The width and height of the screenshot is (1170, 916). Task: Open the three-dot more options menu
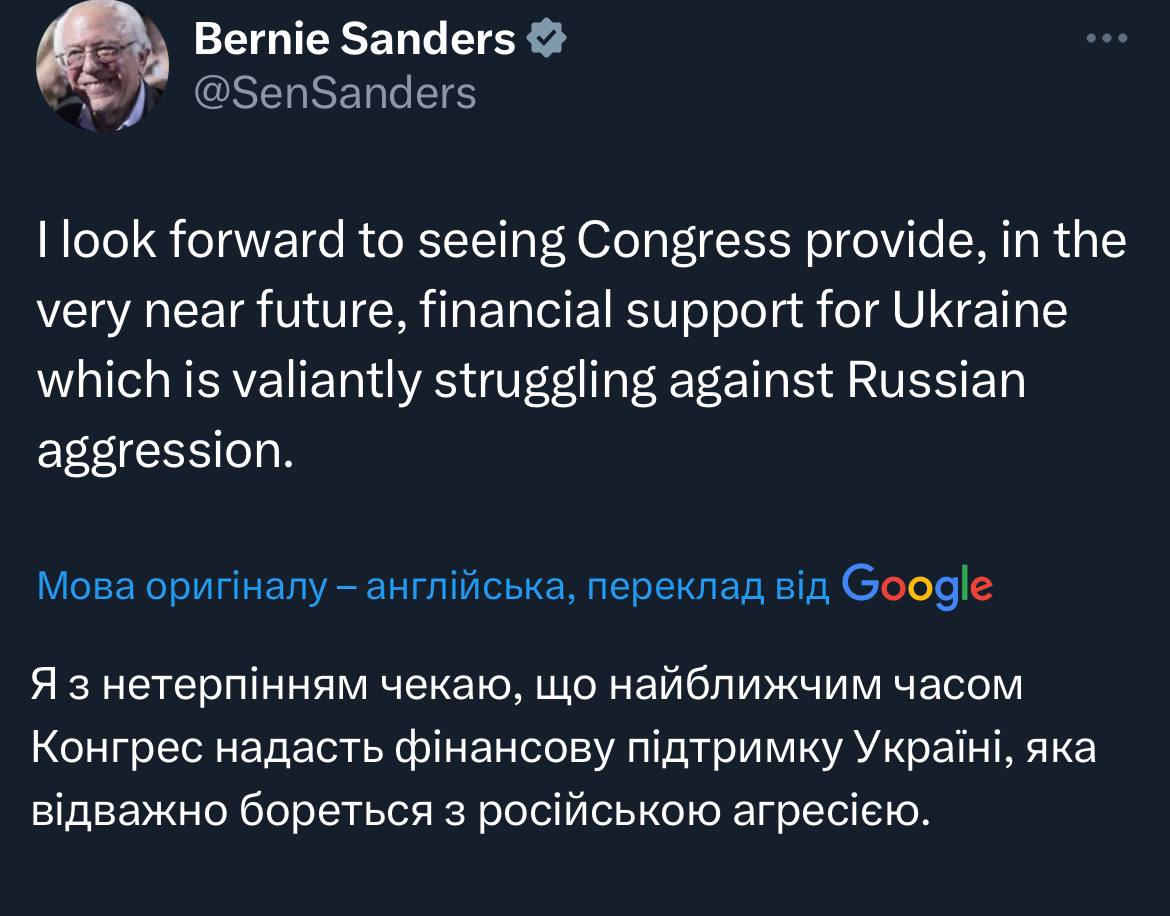(x=1107, y=39)
